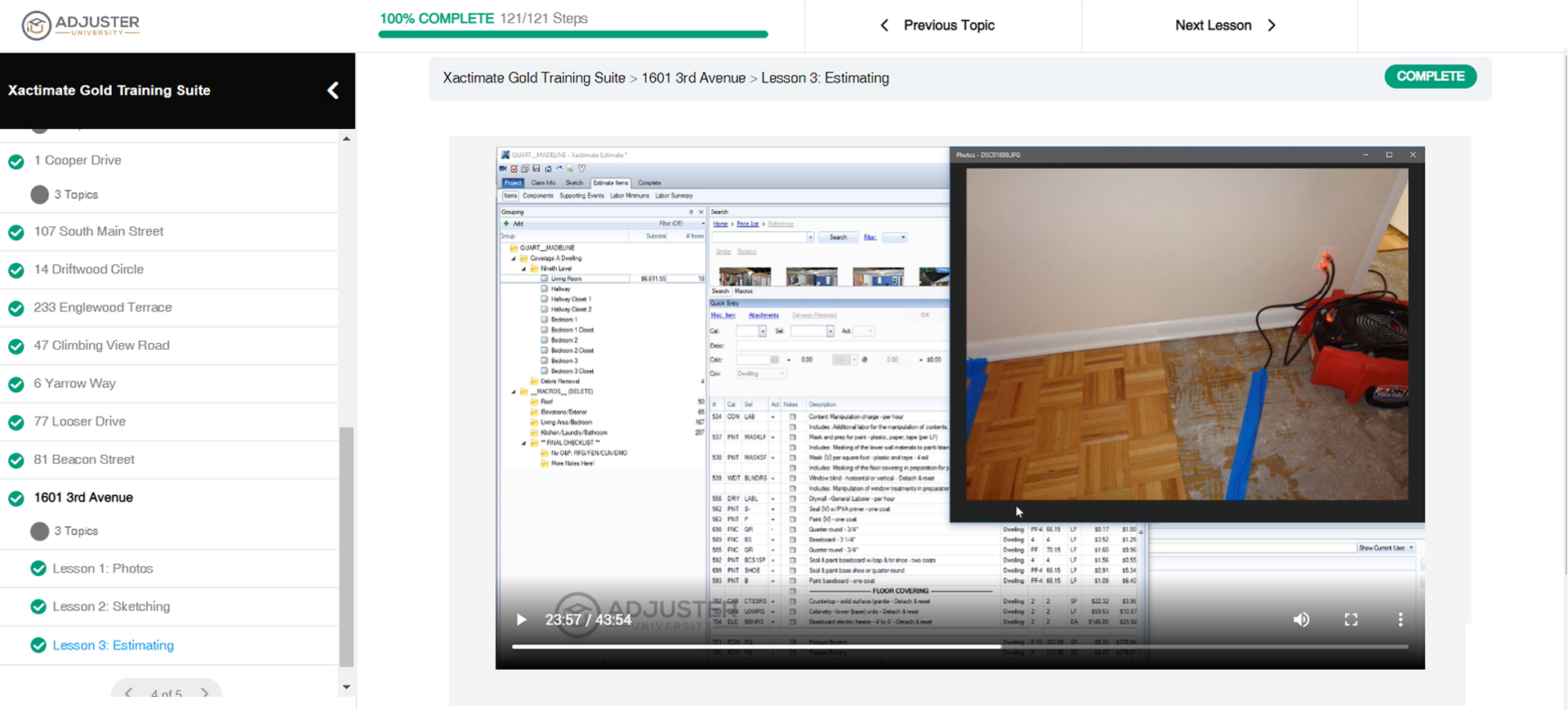Viewport: 1568px width, 710px height.
Task: Open the 81 Beacon Street course
Action: click(84, 459)
